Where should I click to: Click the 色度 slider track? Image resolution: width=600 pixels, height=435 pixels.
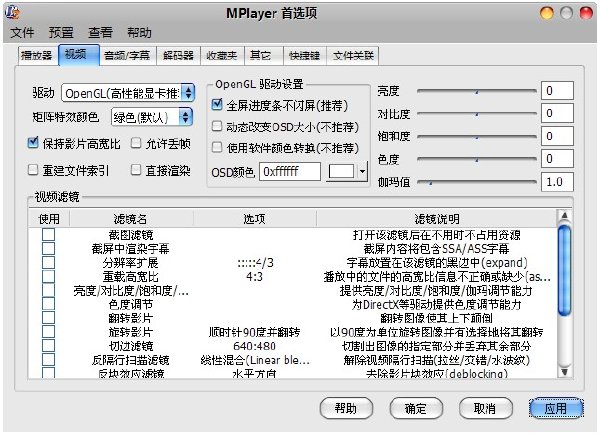tap(476, 159)
